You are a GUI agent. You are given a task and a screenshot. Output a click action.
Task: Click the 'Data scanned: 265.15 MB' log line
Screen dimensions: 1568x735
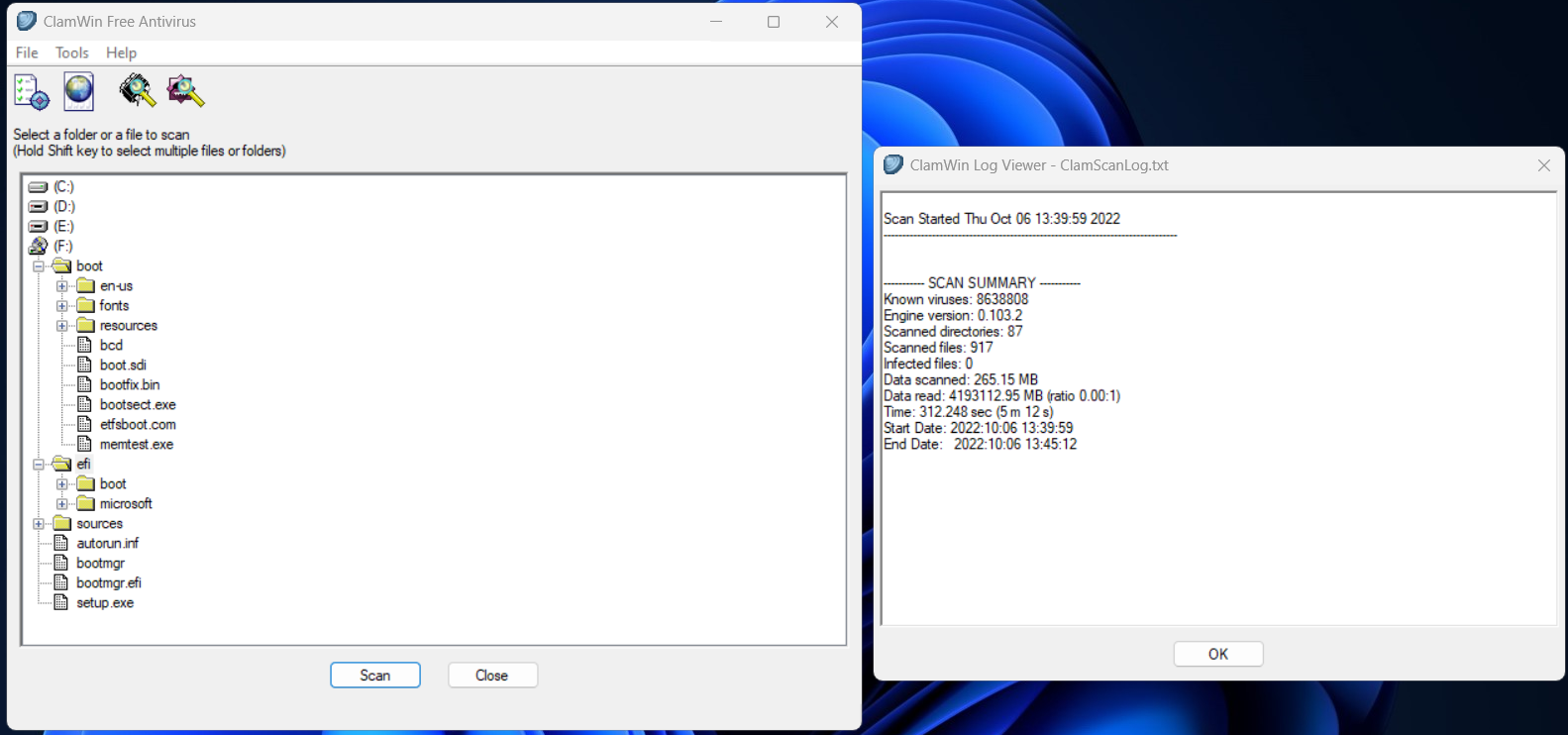coord(961,379)
